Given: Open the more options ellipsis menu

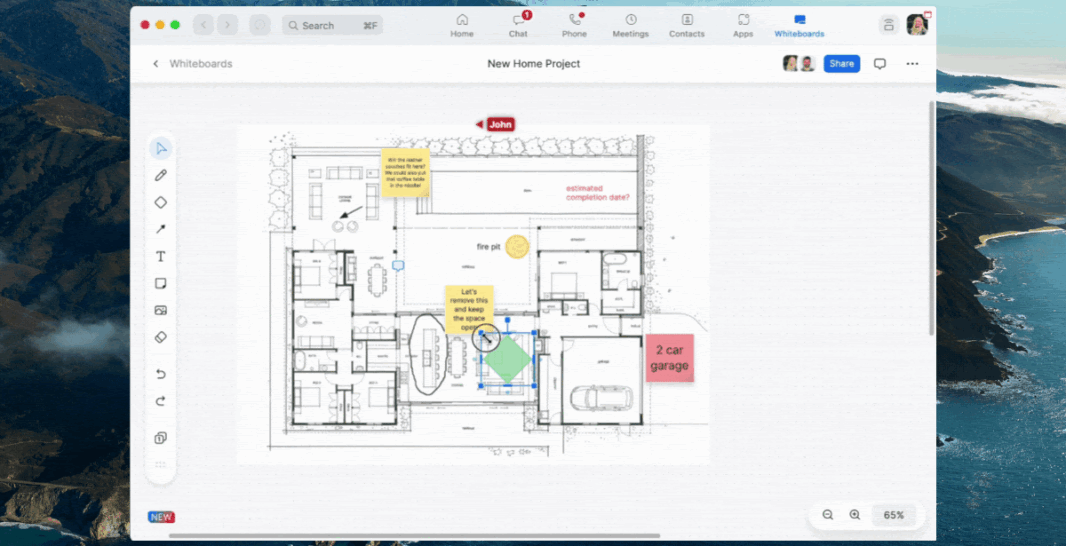Looking at the screenshot, I should coord(912,64).
